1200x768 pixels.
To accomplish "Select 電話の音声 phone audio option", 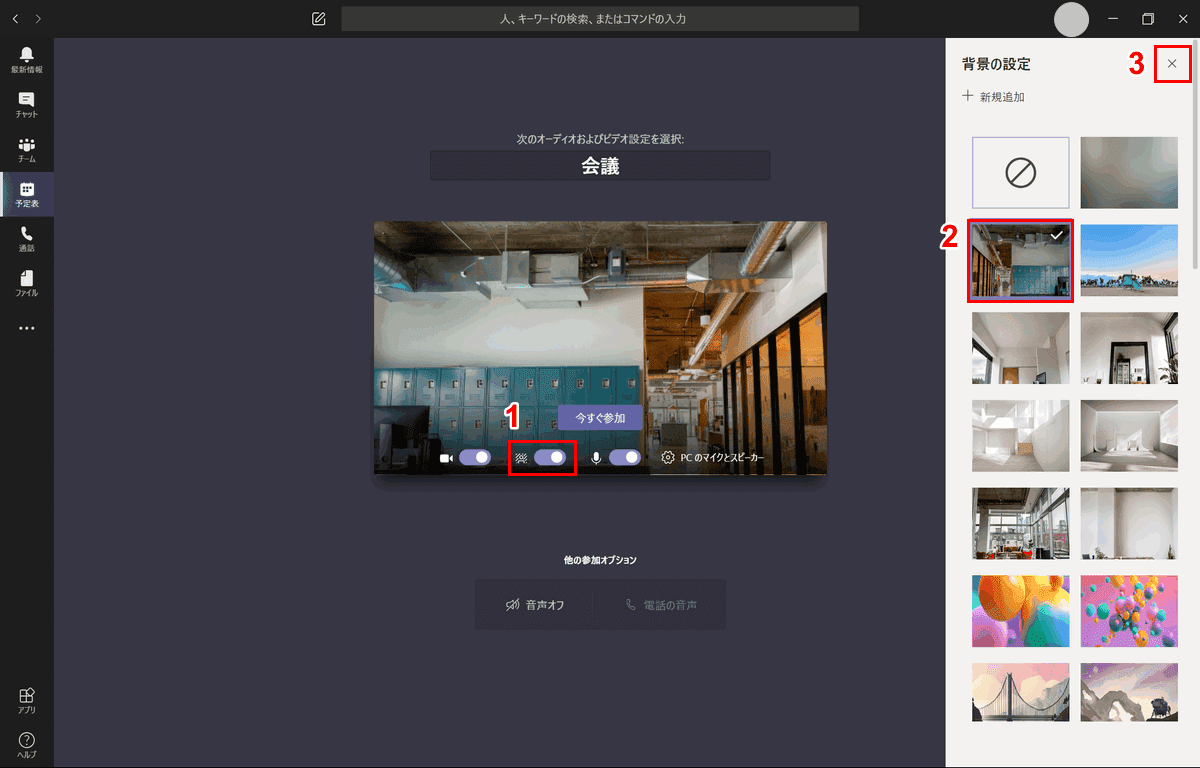I will [661, 605].
